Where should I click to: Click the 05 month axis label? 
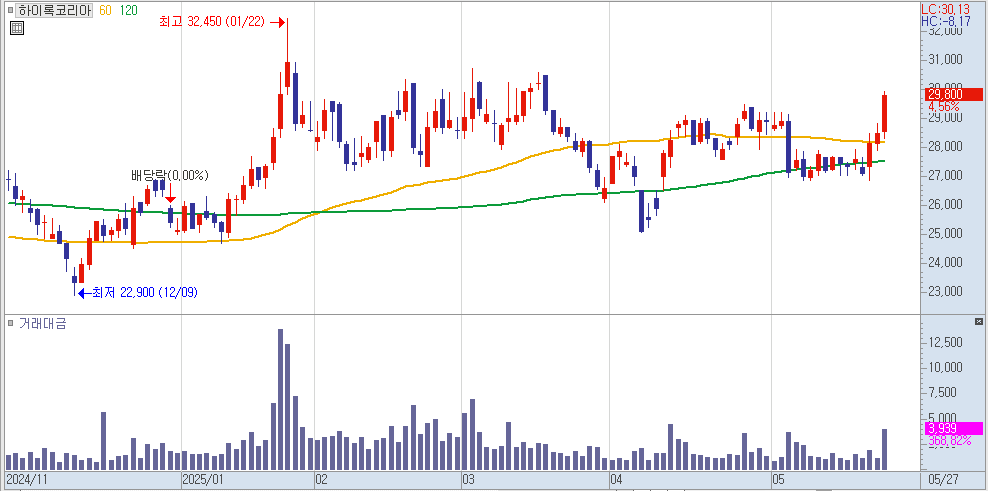pyautogui.click(x=779, y=480)
